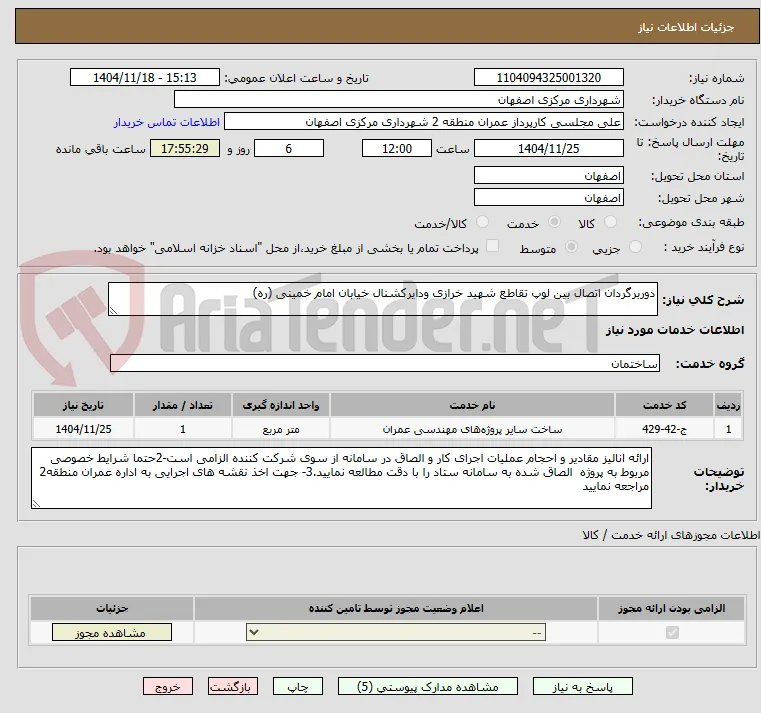Screen dimensions: 761x713
Task: View attached documents (5) button
Action: tap(428, 687)
